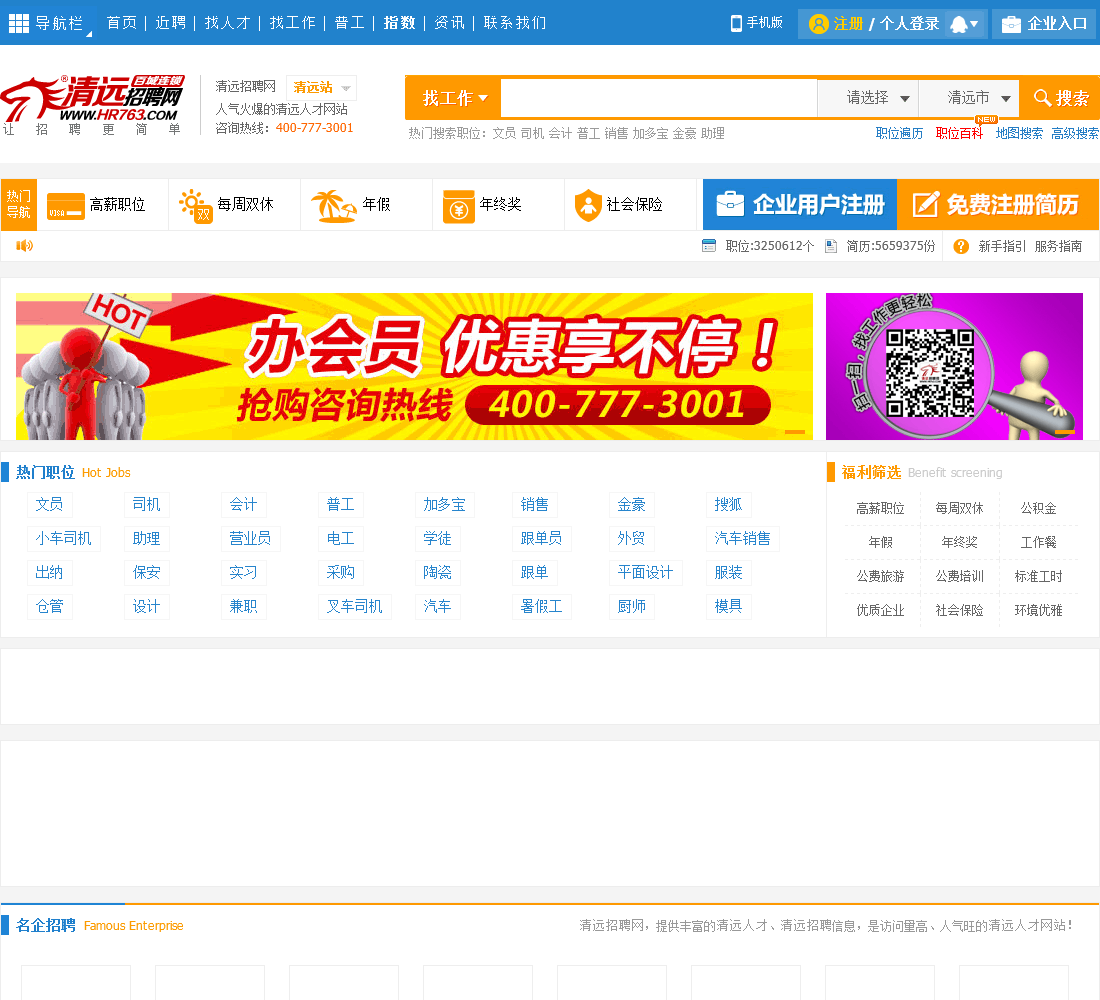Click the 简历 count document icon
This screenshot has height=1000, width=1100.
(x=831, y=246)
